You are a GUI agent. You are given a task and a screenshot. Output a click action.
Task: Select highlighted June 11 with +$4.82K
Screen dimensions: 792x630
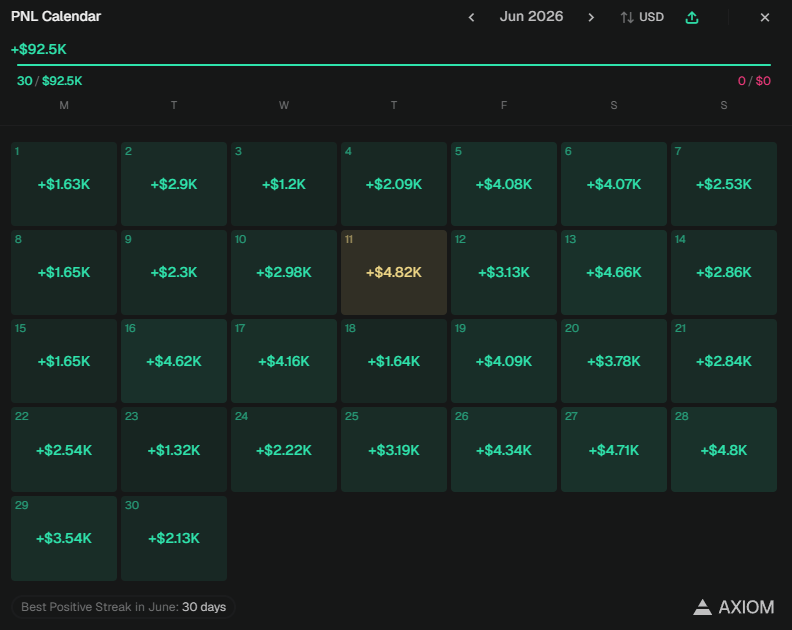[x=394, y=272]
